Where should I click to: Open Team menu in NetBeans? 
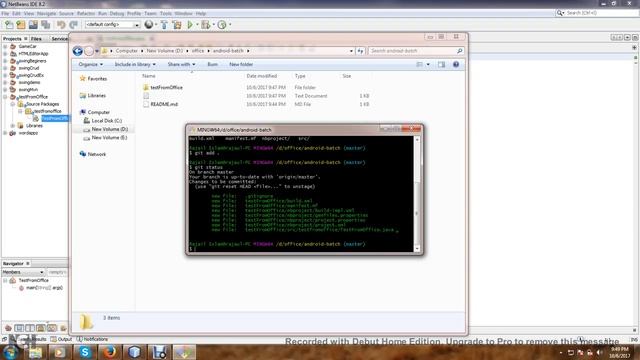(150, 13)
